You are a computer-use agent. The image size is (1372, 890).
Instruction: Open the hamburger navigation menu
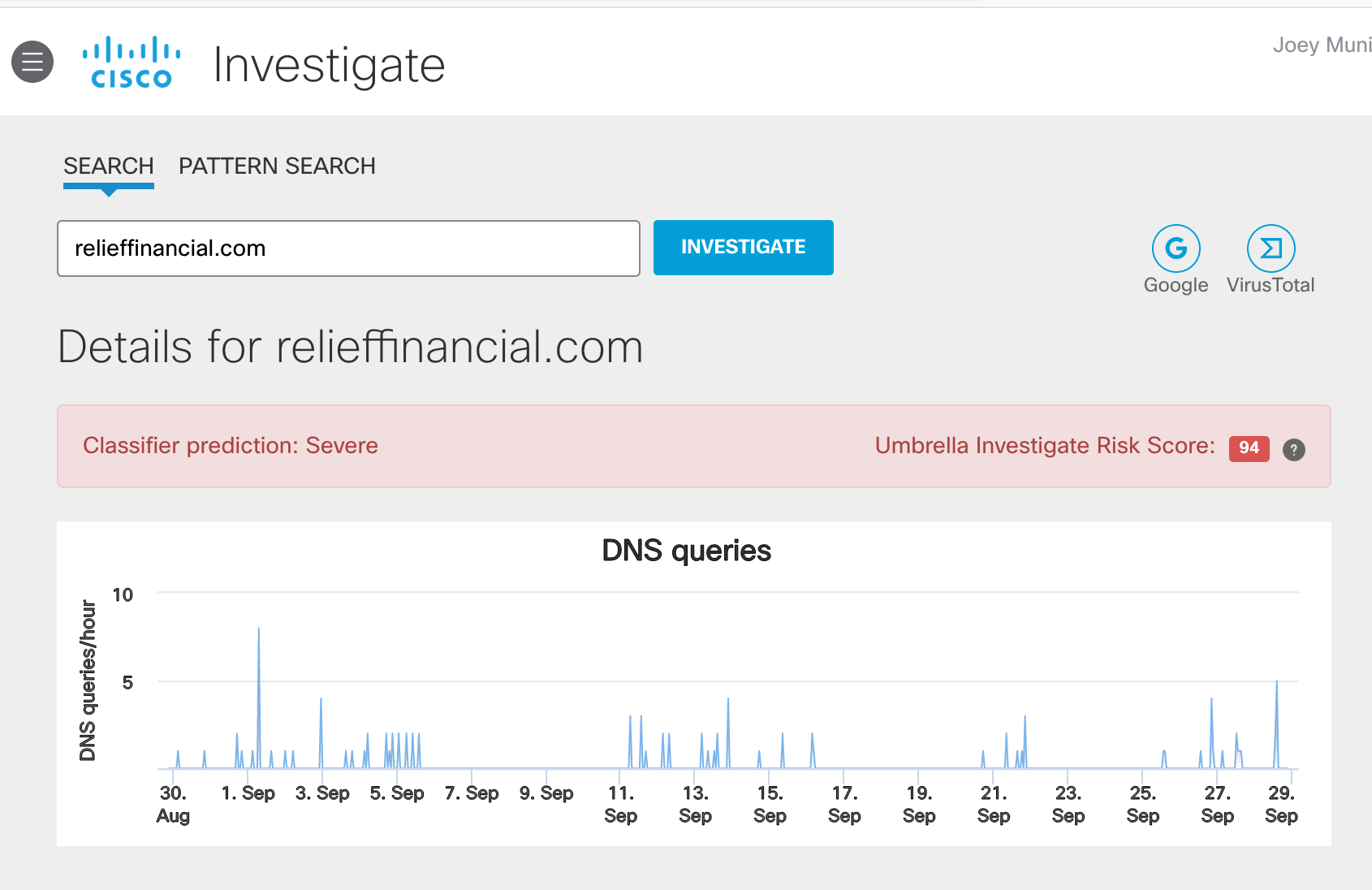32,62
